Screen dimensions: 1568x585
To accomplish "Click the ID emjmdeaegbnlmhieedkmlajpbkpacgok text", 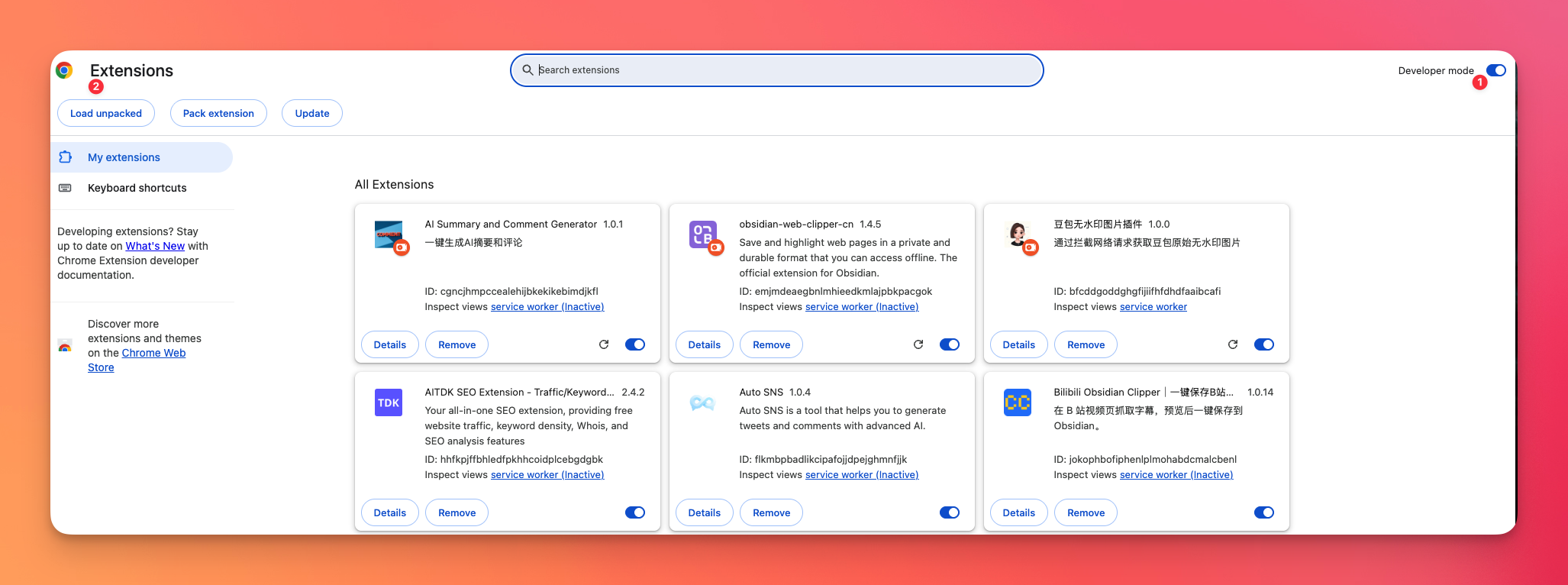I will [836, 292].
